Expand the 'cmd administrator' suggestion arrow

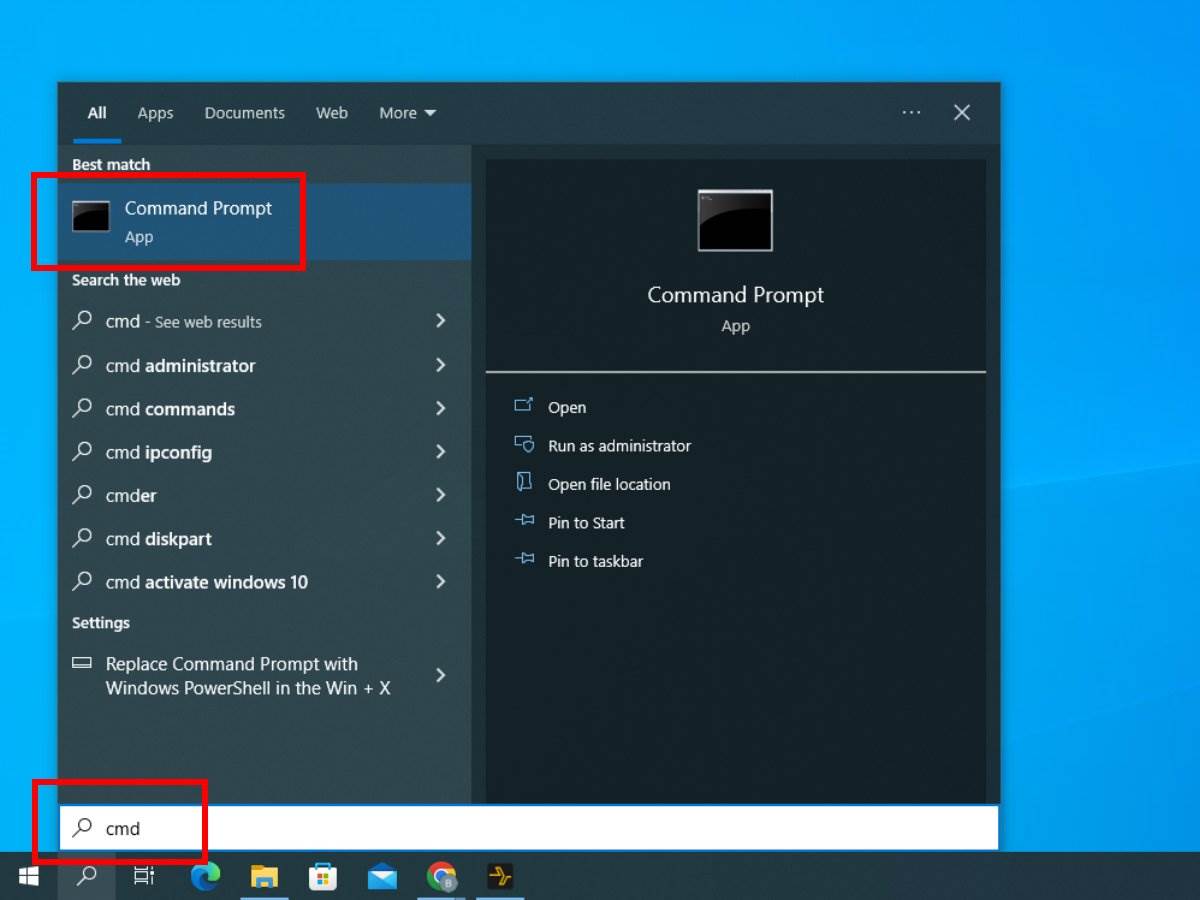tap(440, 365)
